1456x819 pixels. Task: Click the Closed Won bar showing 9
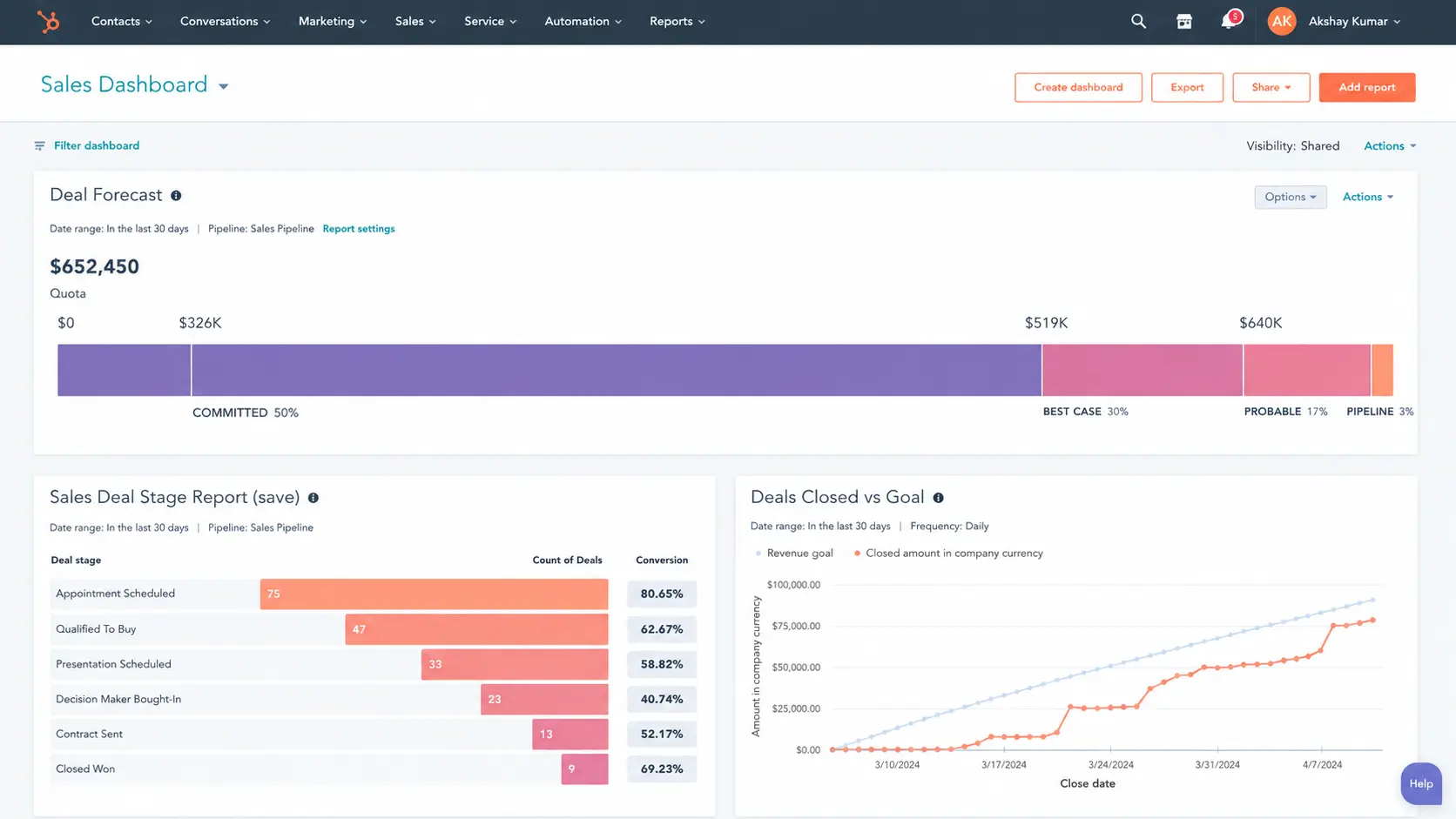pos(584,769)
